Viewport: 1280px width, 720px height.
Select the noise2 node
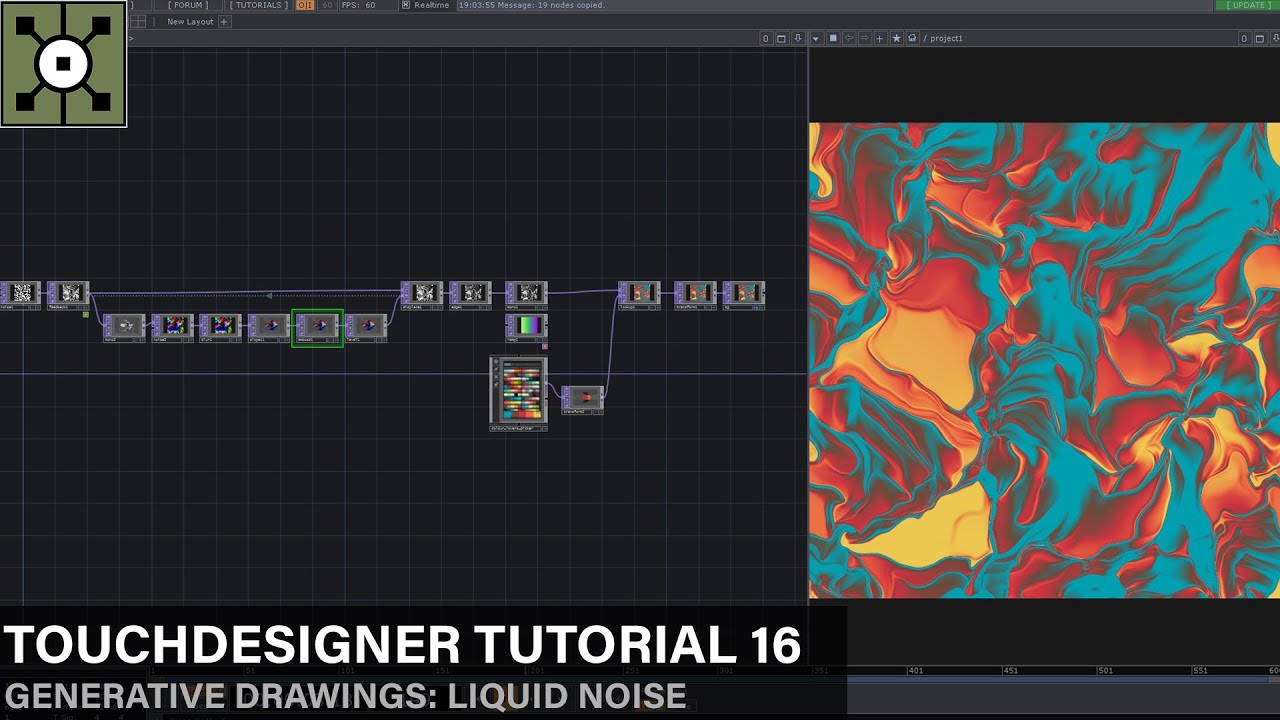172,327
